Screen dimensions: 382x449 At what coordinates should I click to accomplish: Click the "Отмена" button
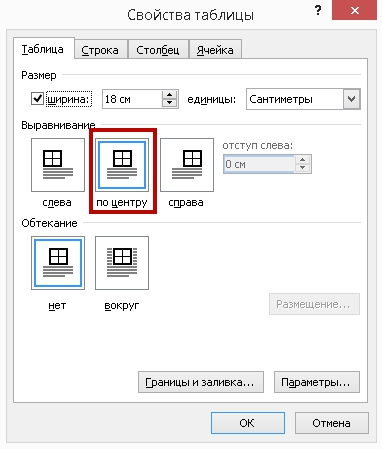[332, 423]
